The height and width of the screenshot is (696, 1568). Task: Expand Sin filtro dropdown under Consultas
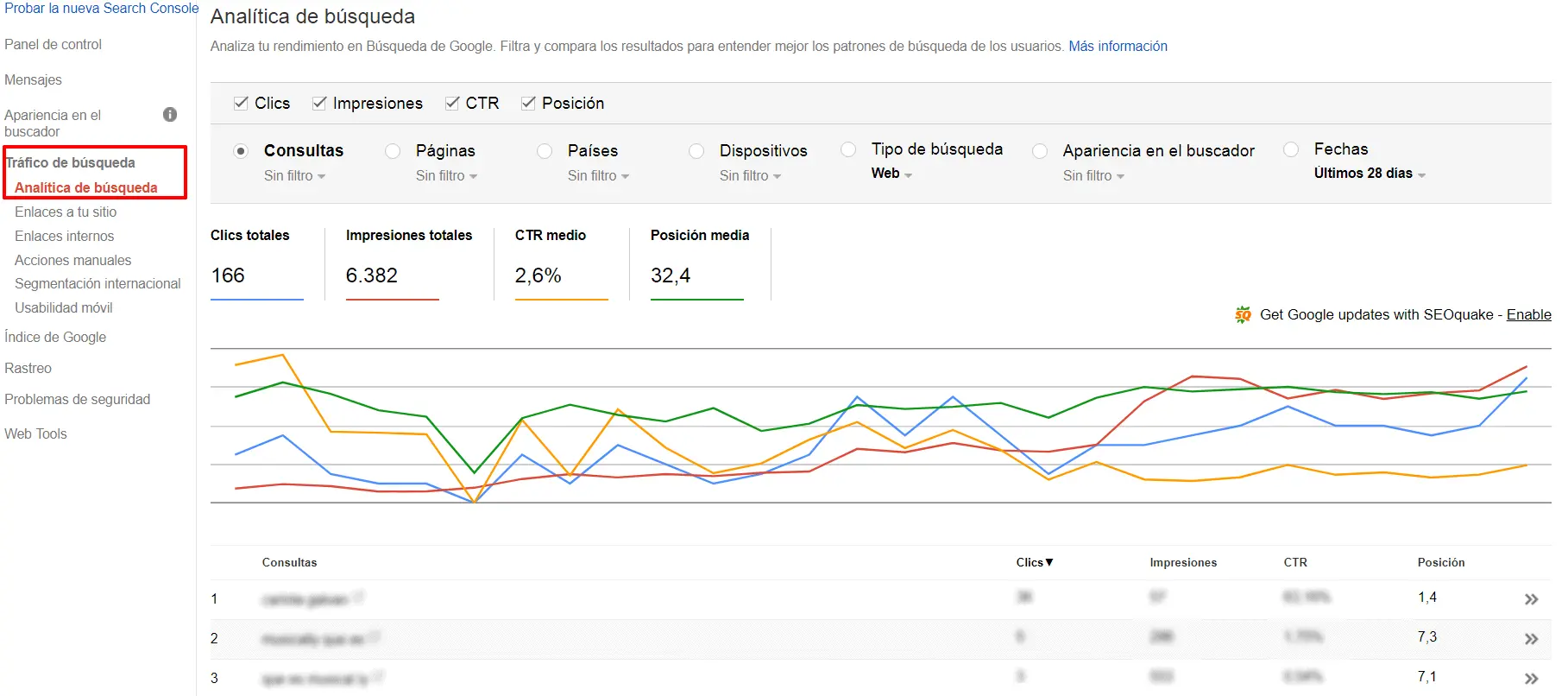[x=294, y=176]
